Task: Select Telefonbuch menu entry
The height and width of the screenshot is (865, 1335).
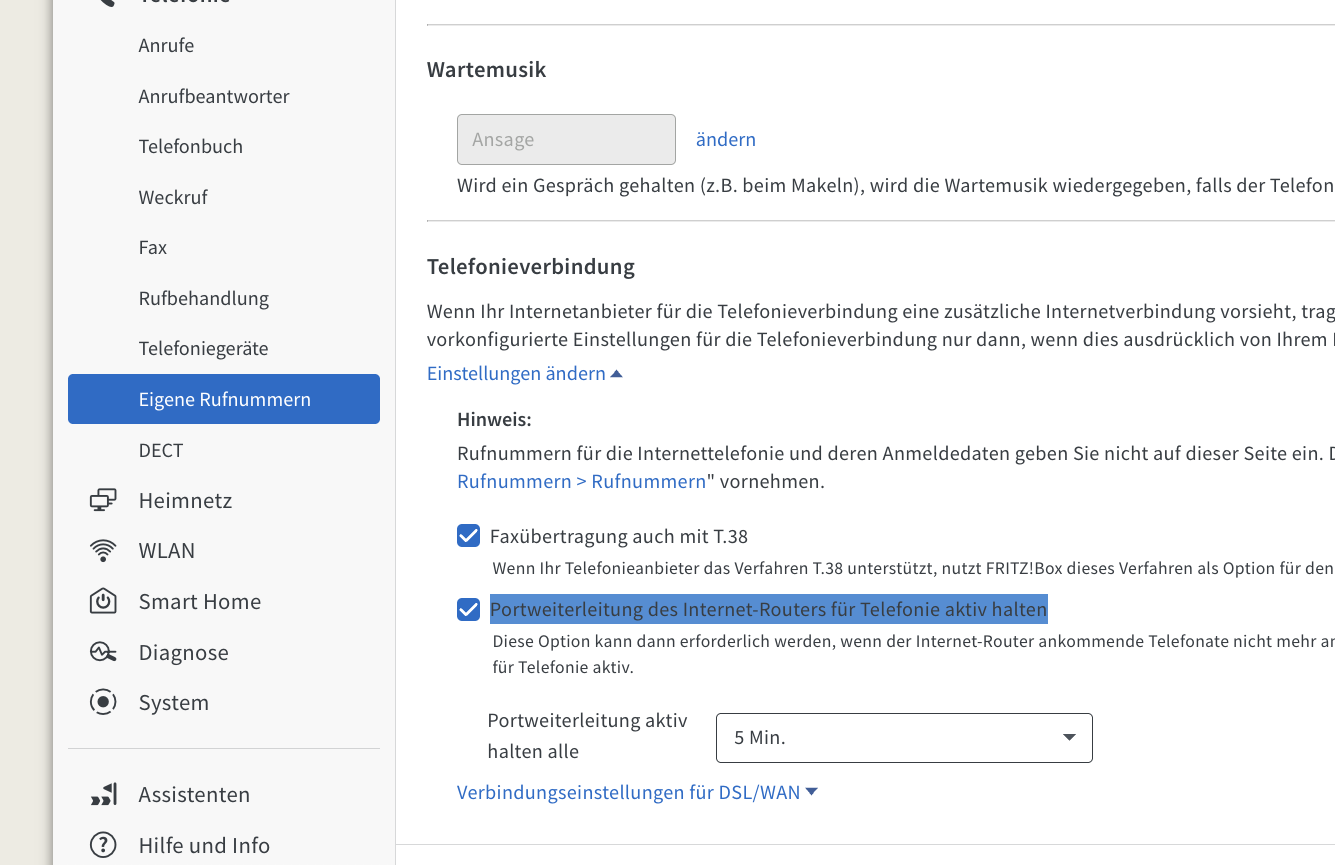Action: (191, 147)
